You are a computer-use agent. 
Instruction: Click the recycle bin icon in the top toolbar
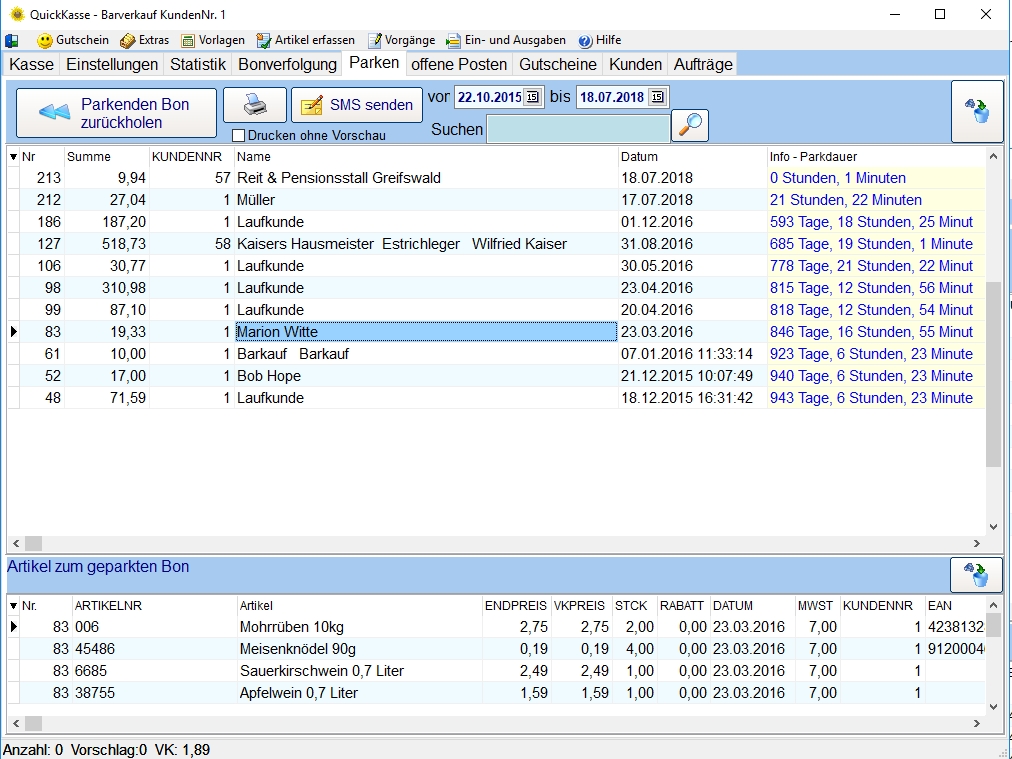(977, 111)
